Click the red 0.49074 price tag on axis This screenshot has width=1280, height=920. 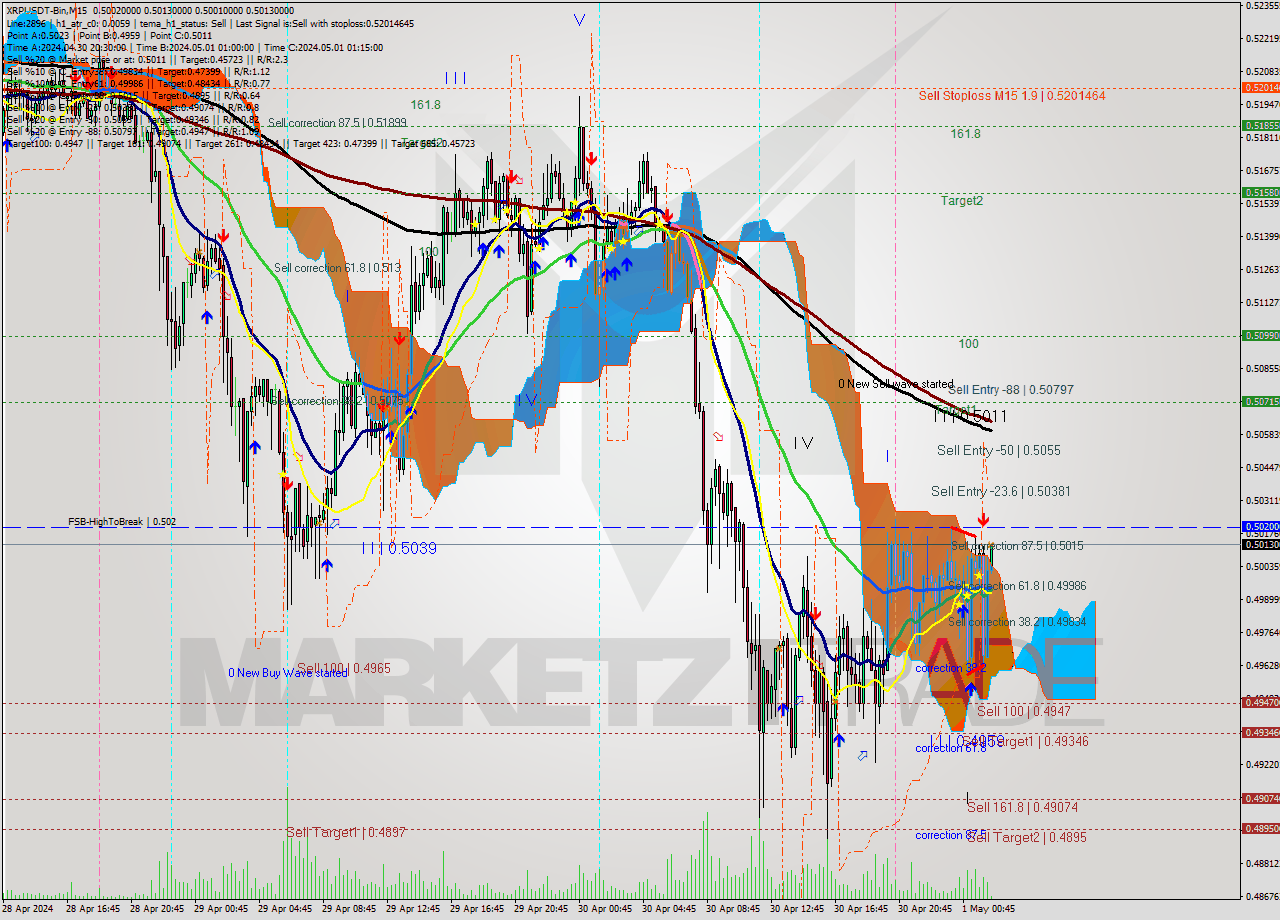click(1260, 799)
